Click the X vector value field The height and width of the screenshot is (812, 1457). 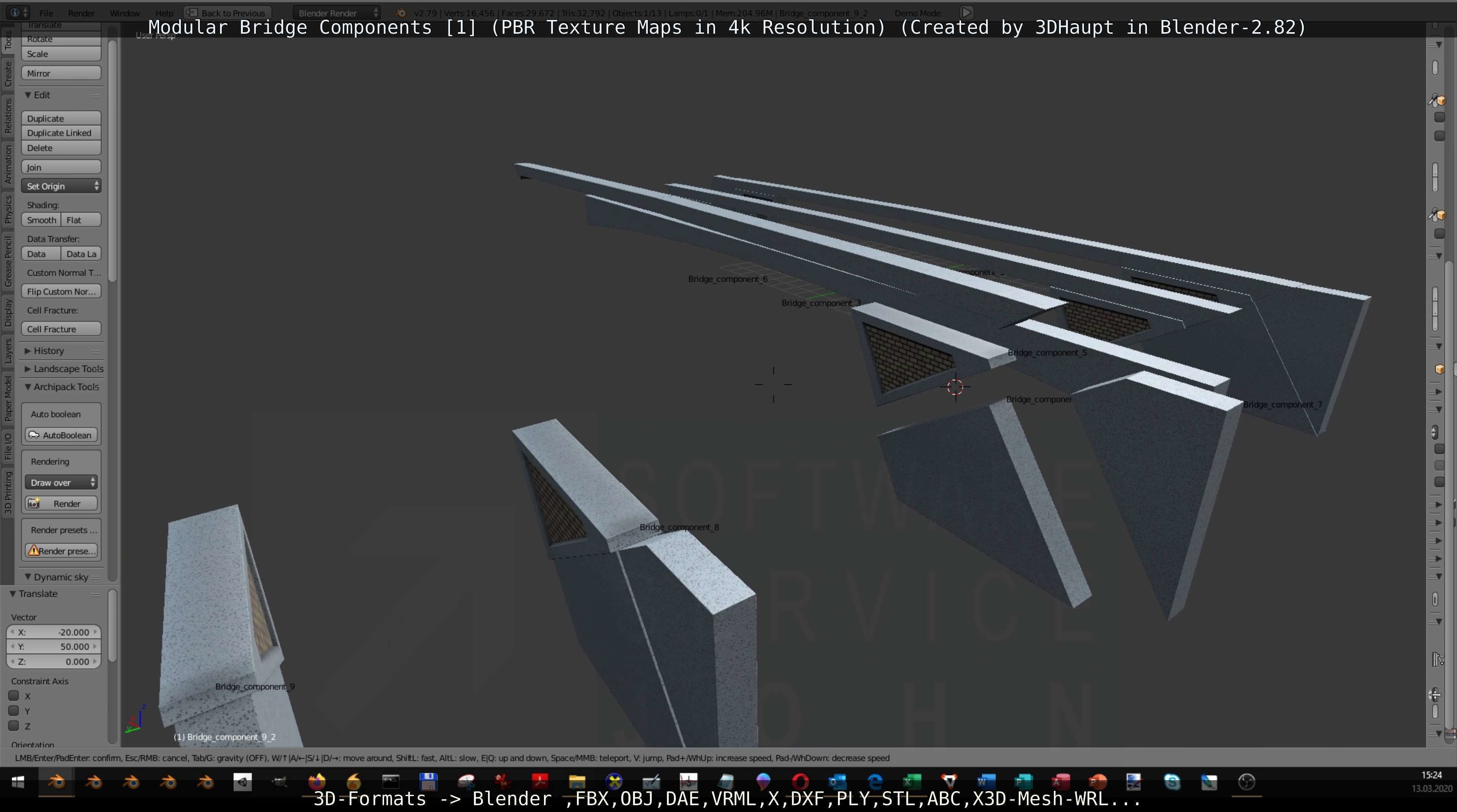54,632
